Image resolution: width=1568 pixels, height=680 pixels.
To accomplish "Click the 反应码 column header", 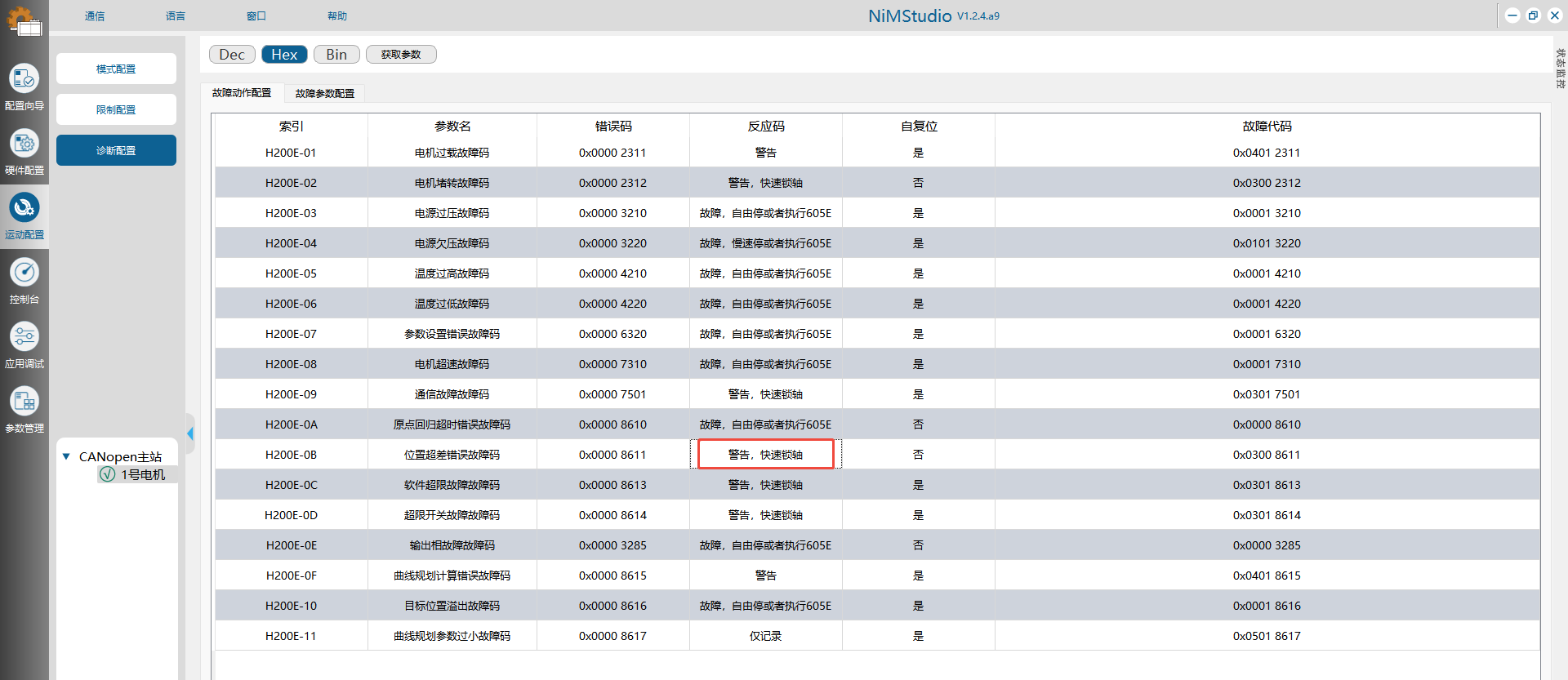I will [x=766, y=127].
